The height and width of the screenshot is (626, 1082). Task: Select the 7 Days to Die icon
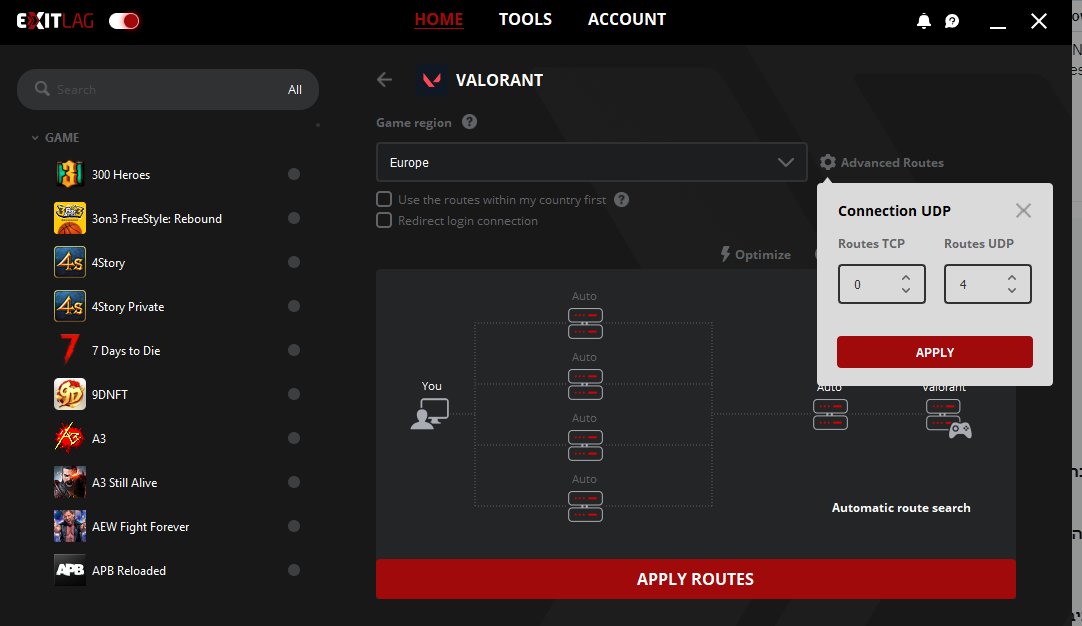[70, 350]
